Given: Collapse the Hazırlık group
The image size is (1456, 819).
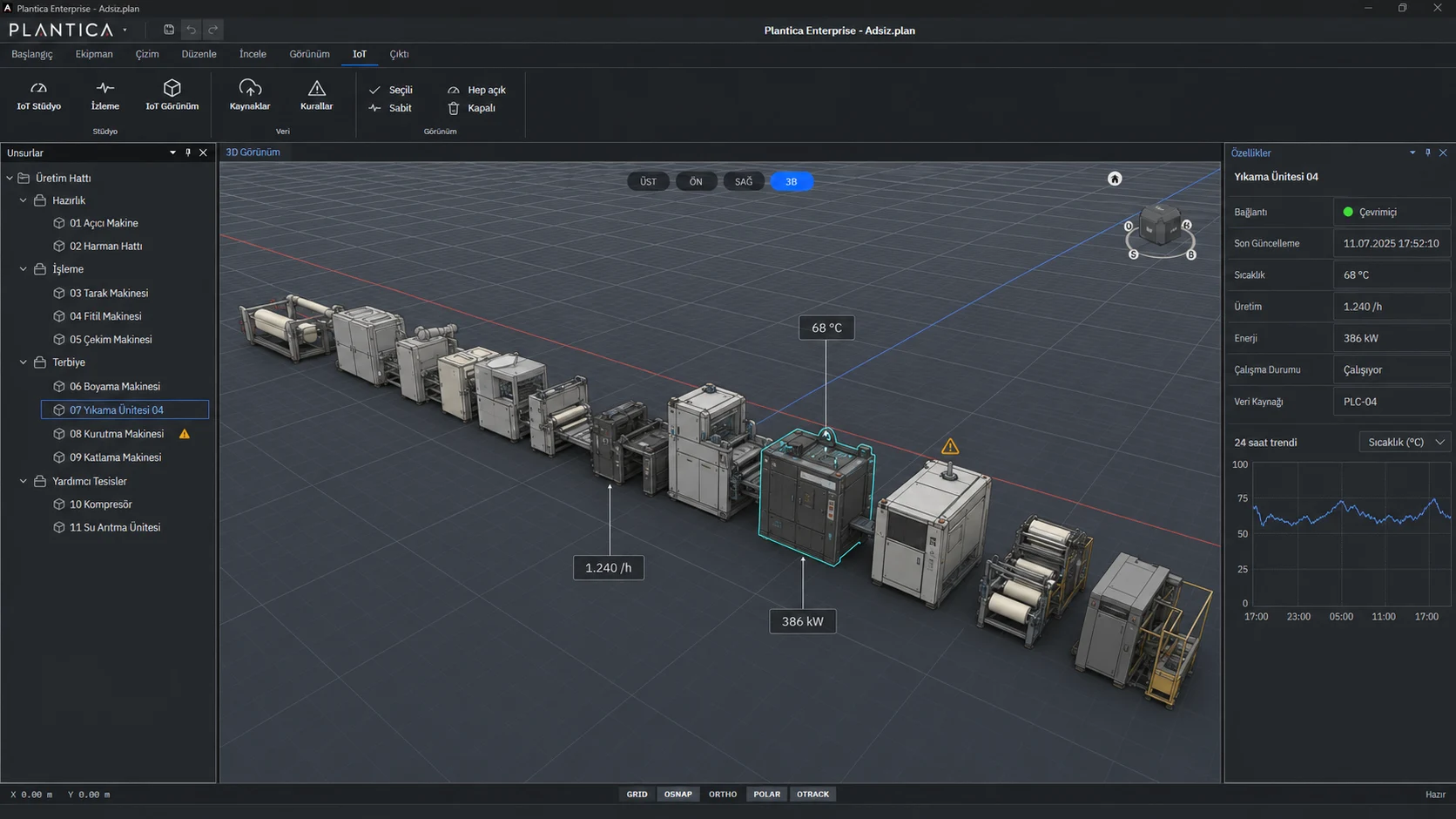Looking at the screenshot, I should tap(24, 200).
